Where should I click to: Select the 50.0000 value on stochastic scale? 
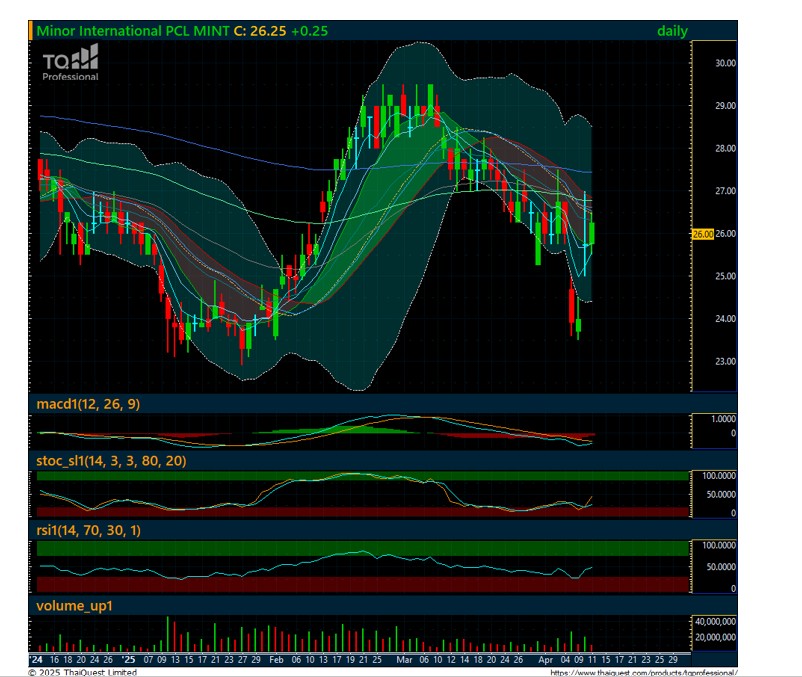(x=721, y=494)
